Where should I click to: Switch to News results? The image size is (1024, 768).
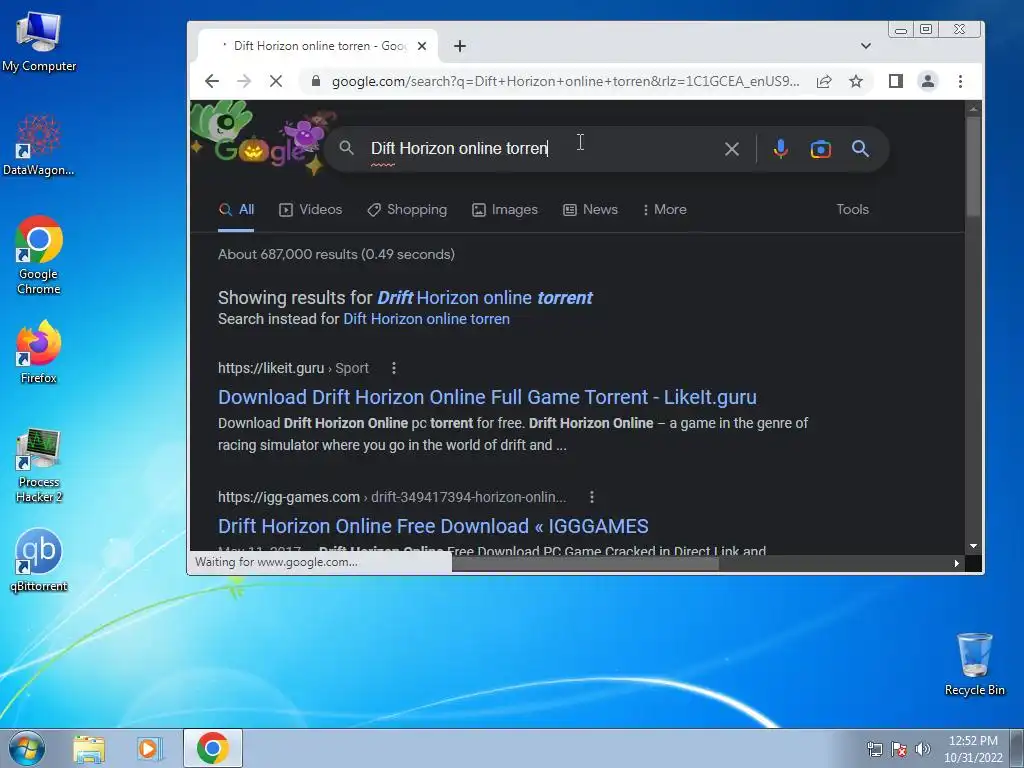point(590,210)
